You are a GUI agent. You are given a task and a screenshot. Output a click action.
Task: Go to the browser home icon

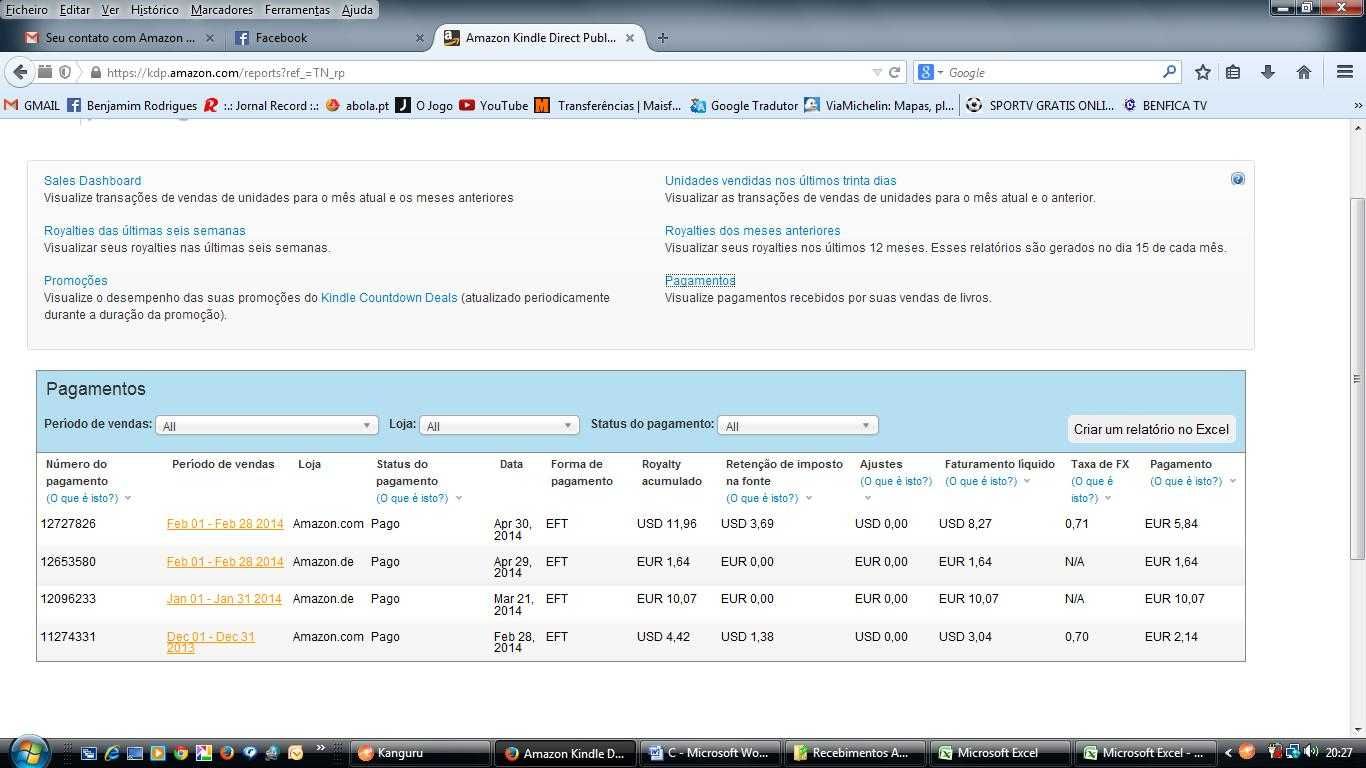[x=1303, y=72]
